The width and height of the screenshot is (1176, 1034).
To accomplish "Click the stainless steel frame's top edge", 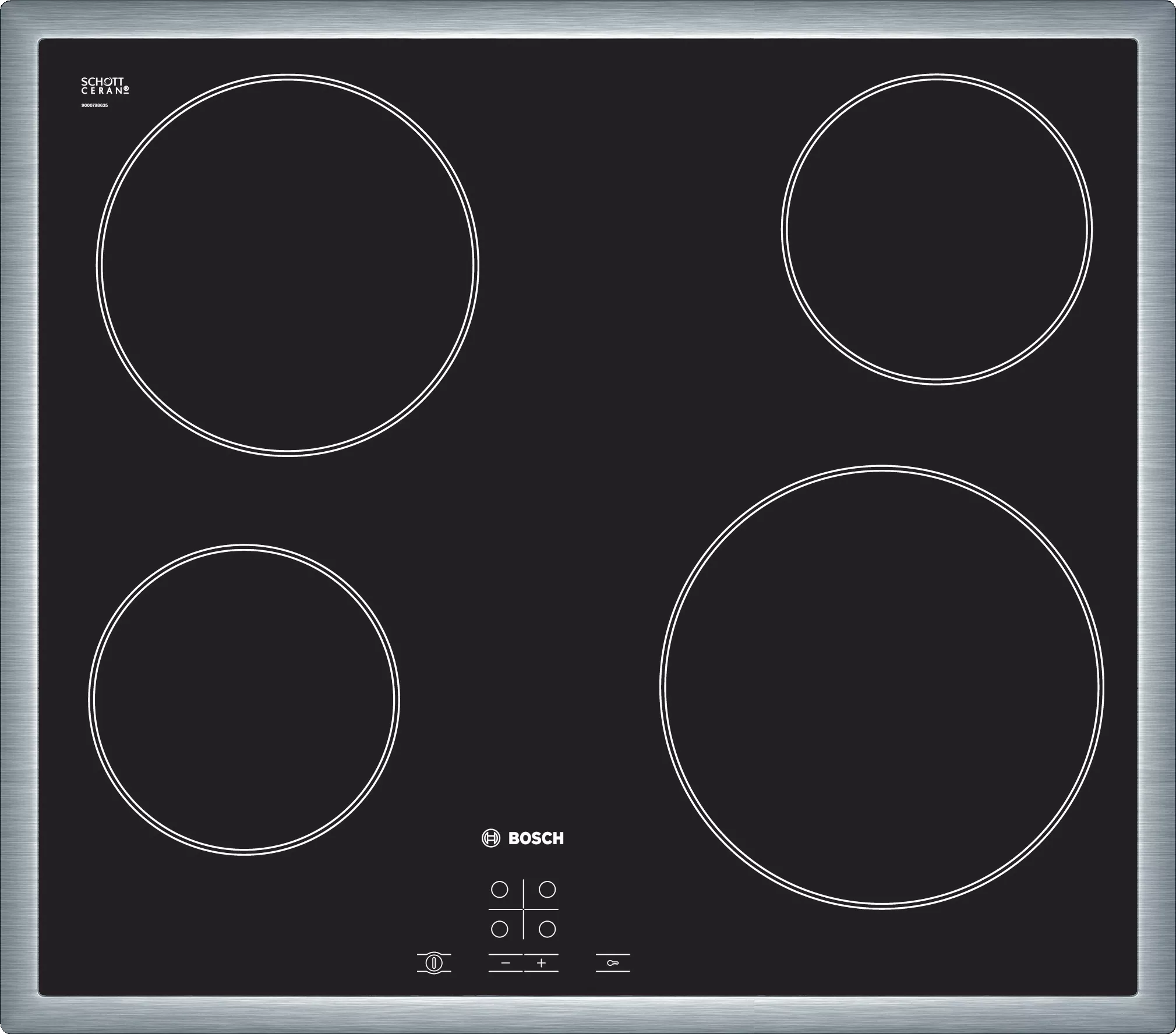I will coord(588,20).
